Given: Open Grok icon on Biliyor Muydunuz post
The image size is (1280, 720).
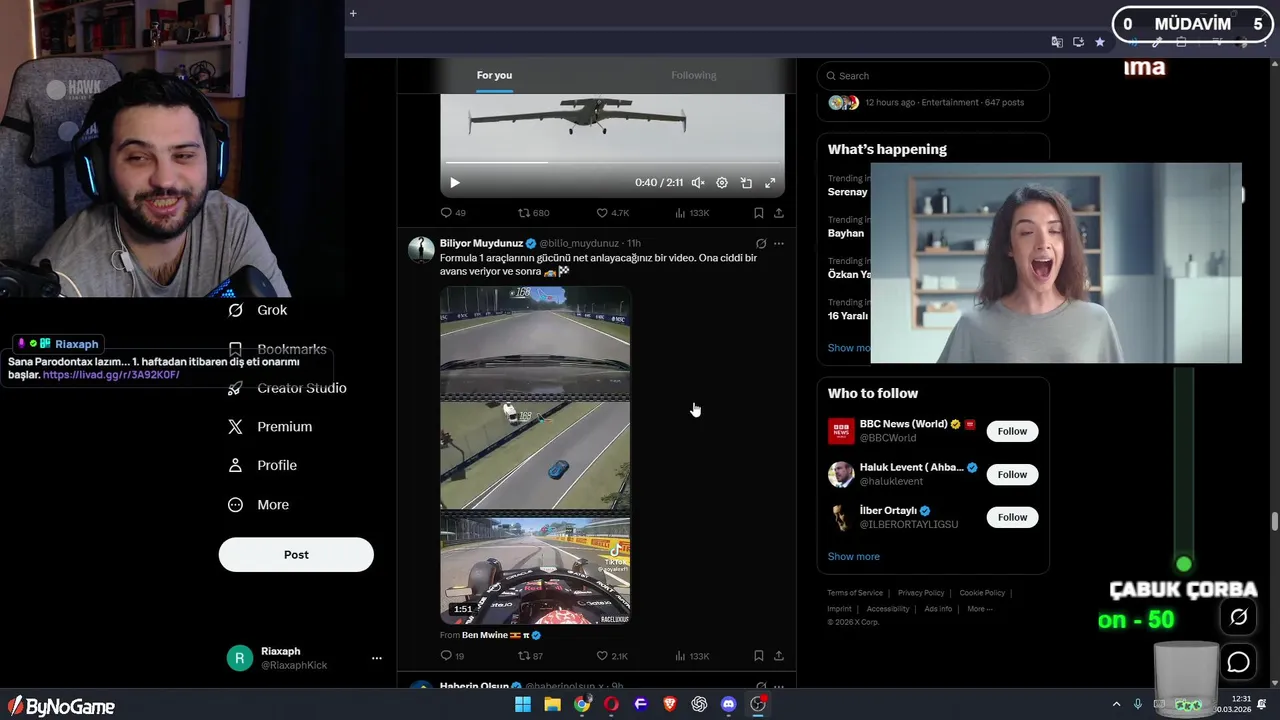Looking at the screenshot, I should pos(761,243).
